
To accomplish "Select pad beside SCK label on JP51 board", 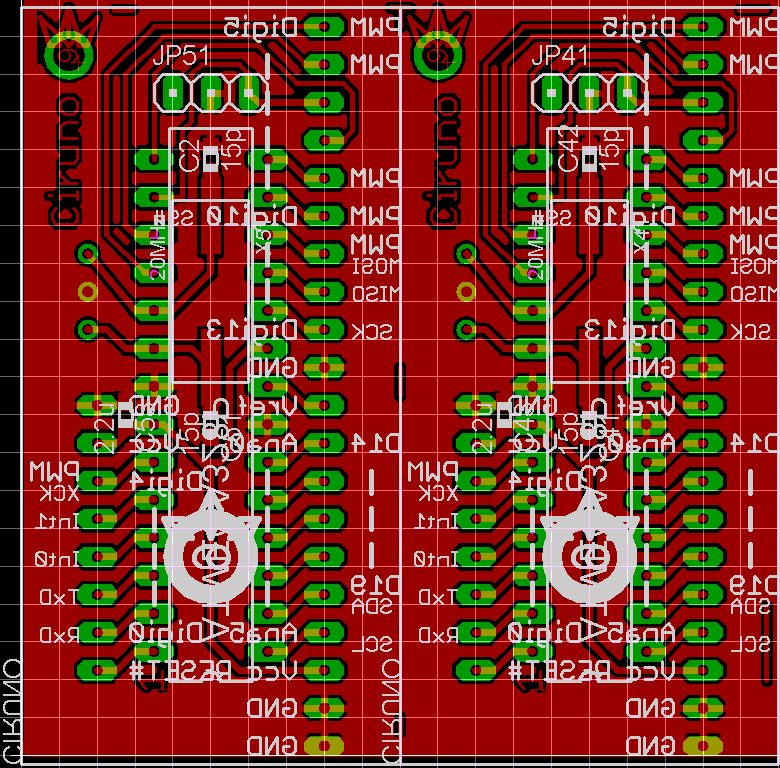I will tap(324, 329).
